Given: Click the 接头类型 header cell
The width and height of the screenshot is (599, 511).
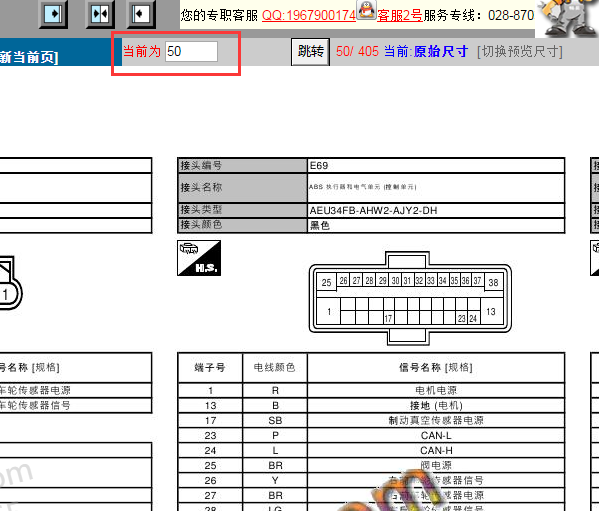Looking at the screenshot, I should (243, 210).
